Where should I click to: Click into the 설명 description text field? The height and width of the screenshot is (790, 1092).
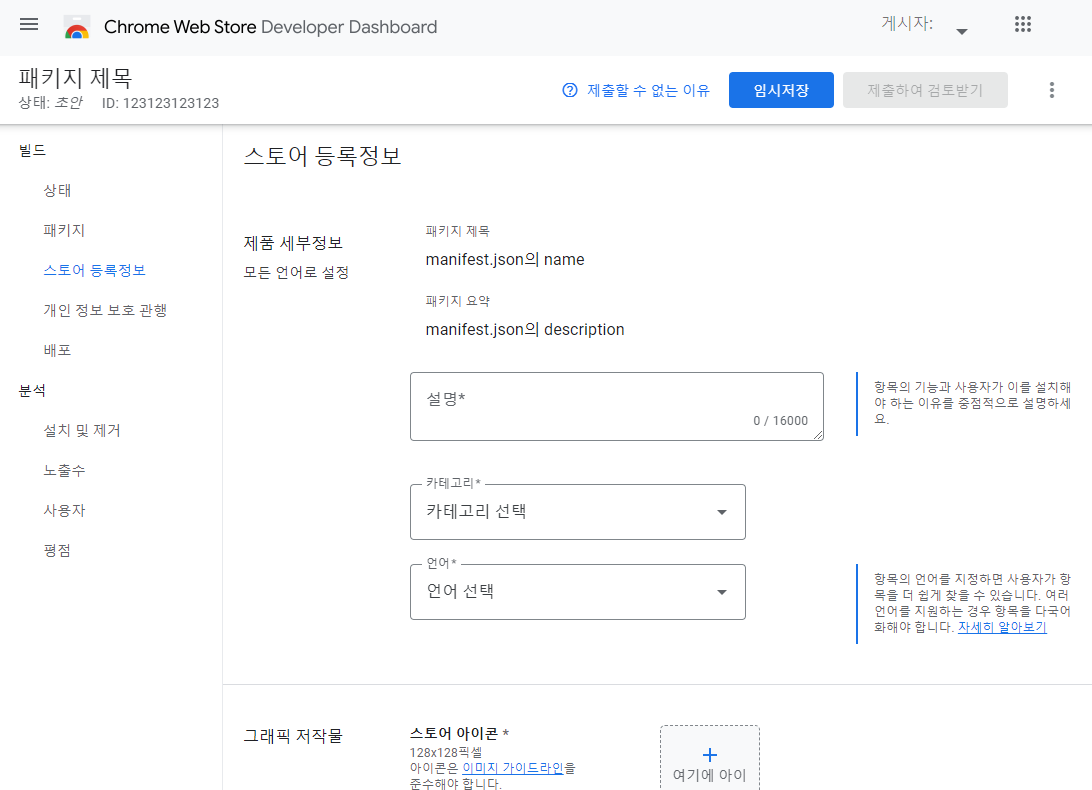coord(617,406)
